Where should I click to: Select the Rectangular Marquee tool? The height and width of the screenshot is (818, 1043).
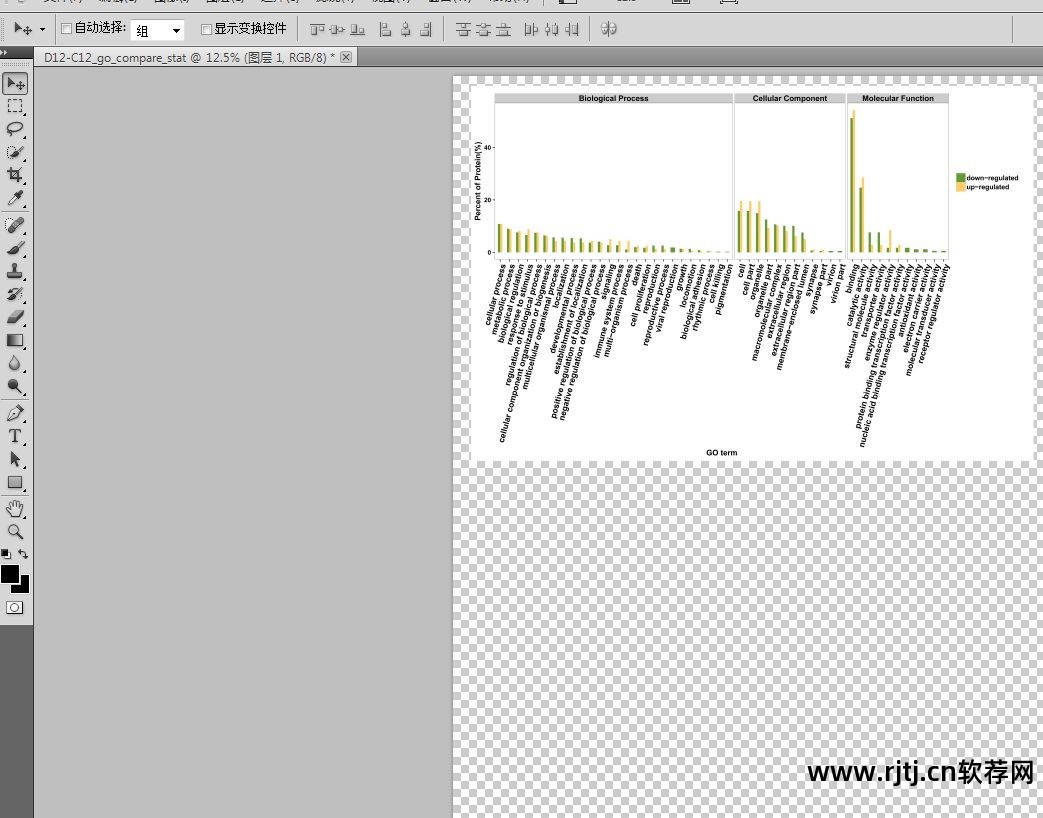(x=15, y=106)
